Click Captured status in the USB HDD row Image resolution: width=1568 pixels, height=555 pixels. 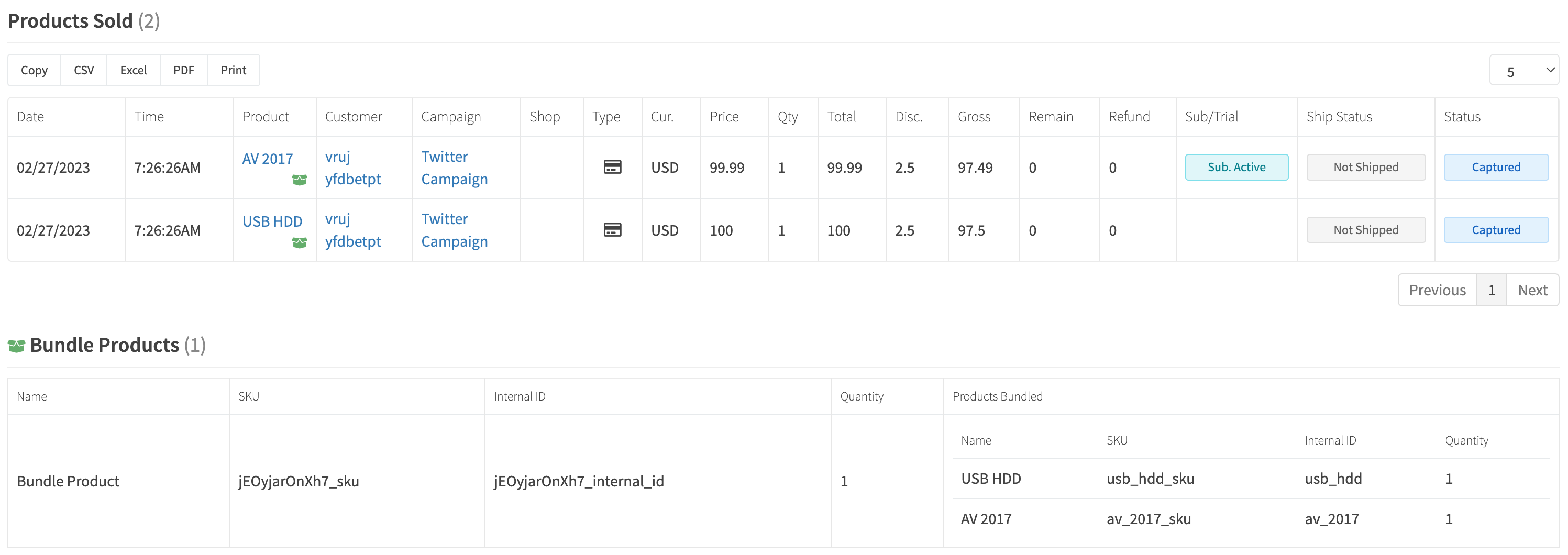1496,230
